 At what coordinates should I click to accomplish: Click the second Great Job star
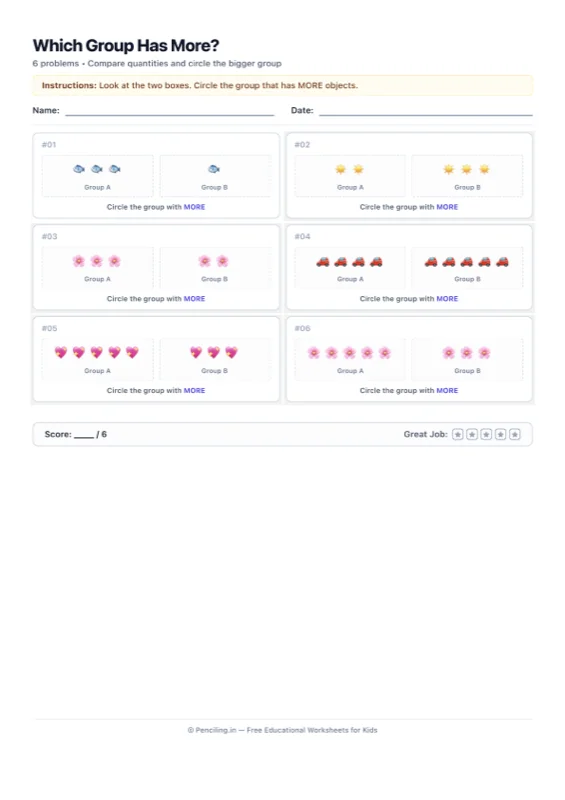(x=472, y=434)
